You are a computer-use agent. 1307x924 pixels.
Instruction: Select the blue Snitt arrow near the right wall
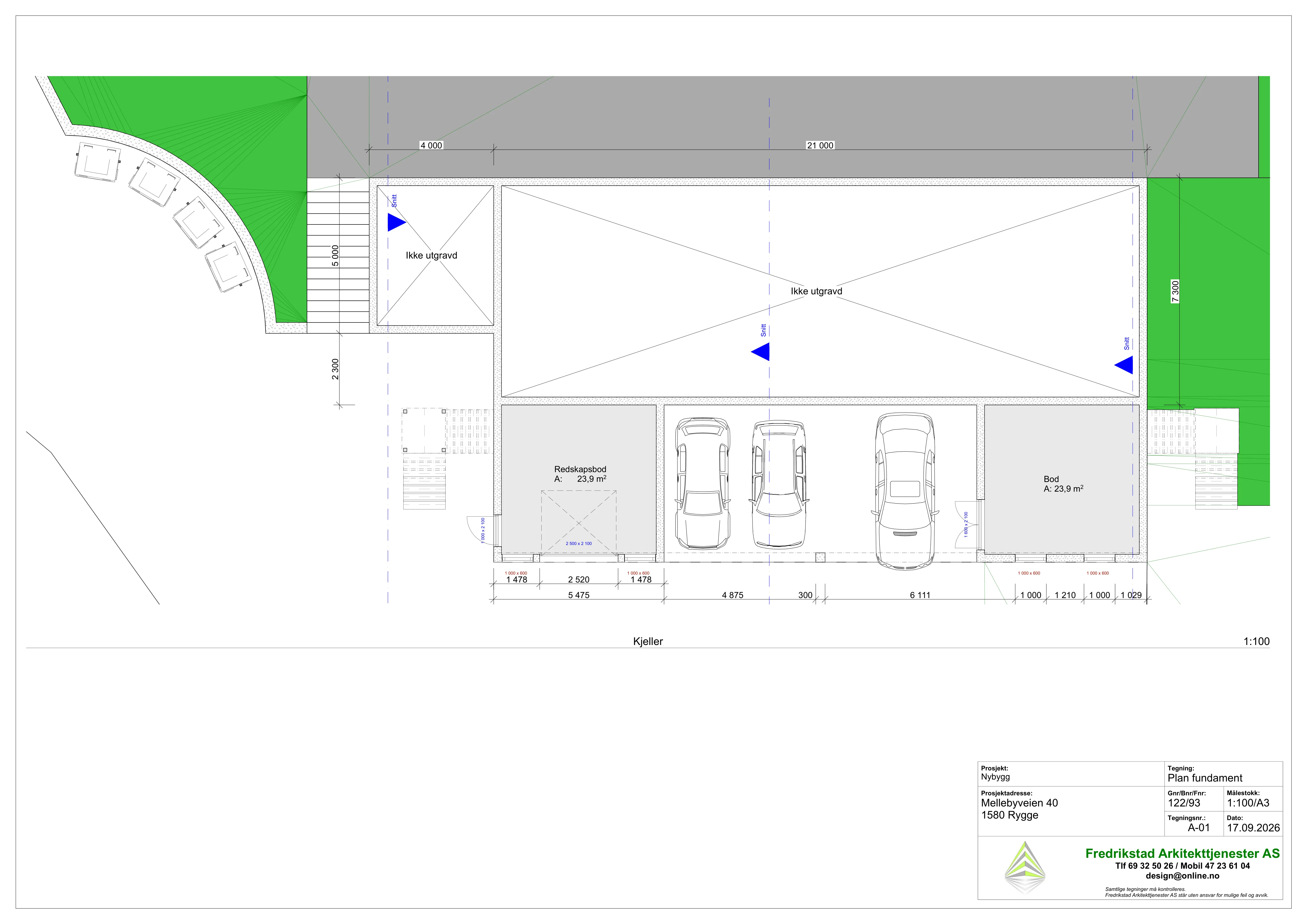pos(1124,365)
